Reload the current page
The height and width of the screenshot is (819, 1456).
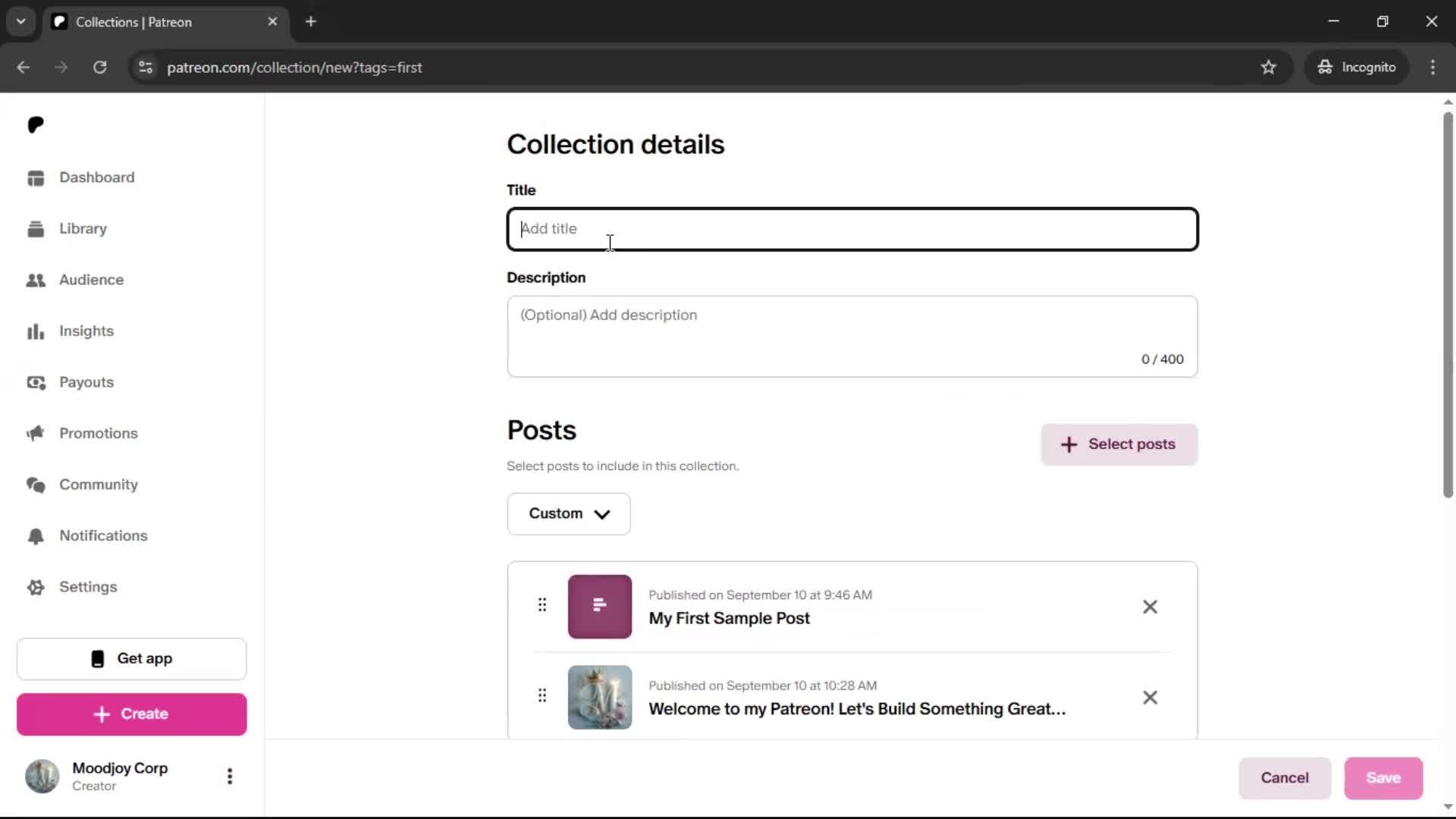coord(99,67)
